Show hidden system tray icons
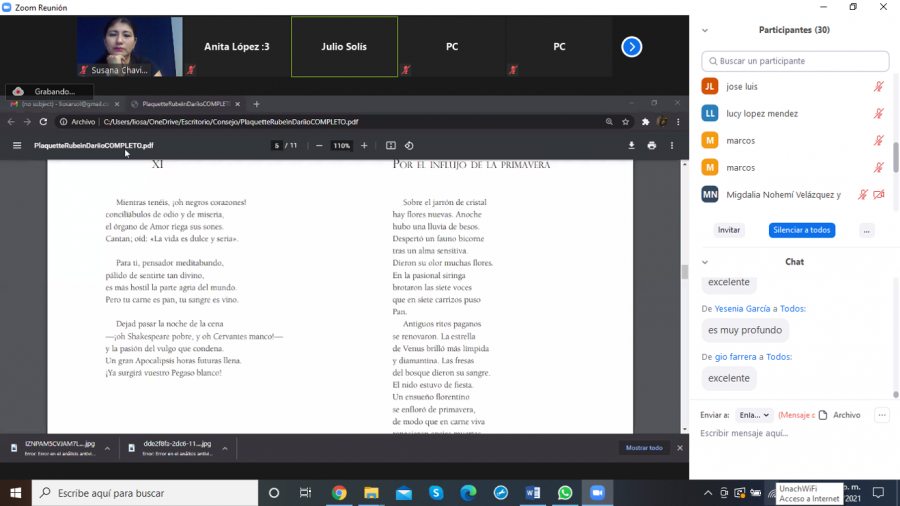Viewport: 900px width, 506px height. 708,493
